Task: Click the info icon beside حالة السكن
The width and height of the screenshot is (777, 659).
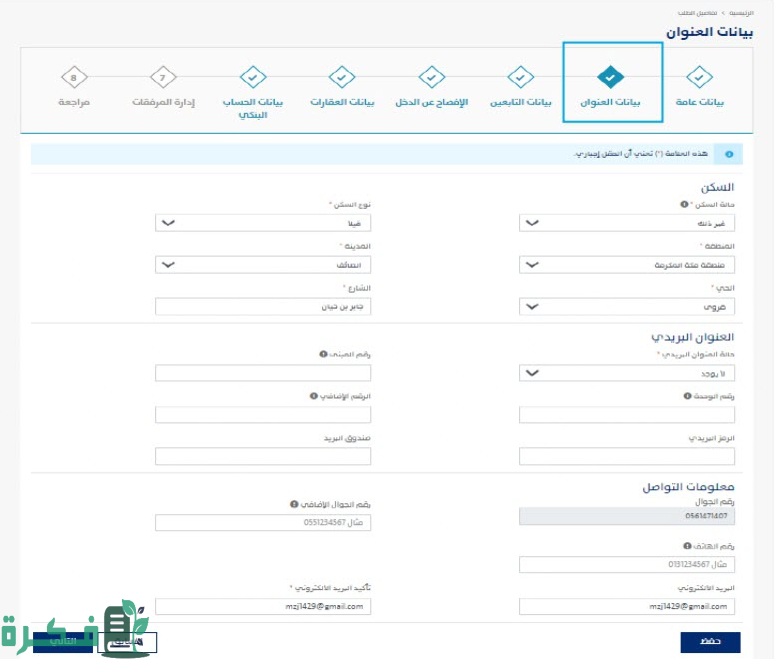Action: (684, 204)
